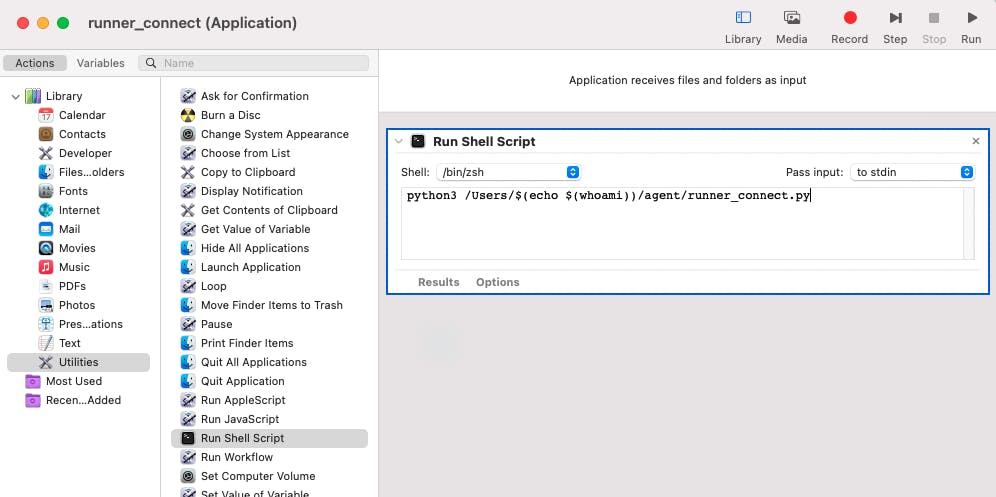Show the Options pane of the action
Viewport: 996px width, 497px height.
point(497,282)
